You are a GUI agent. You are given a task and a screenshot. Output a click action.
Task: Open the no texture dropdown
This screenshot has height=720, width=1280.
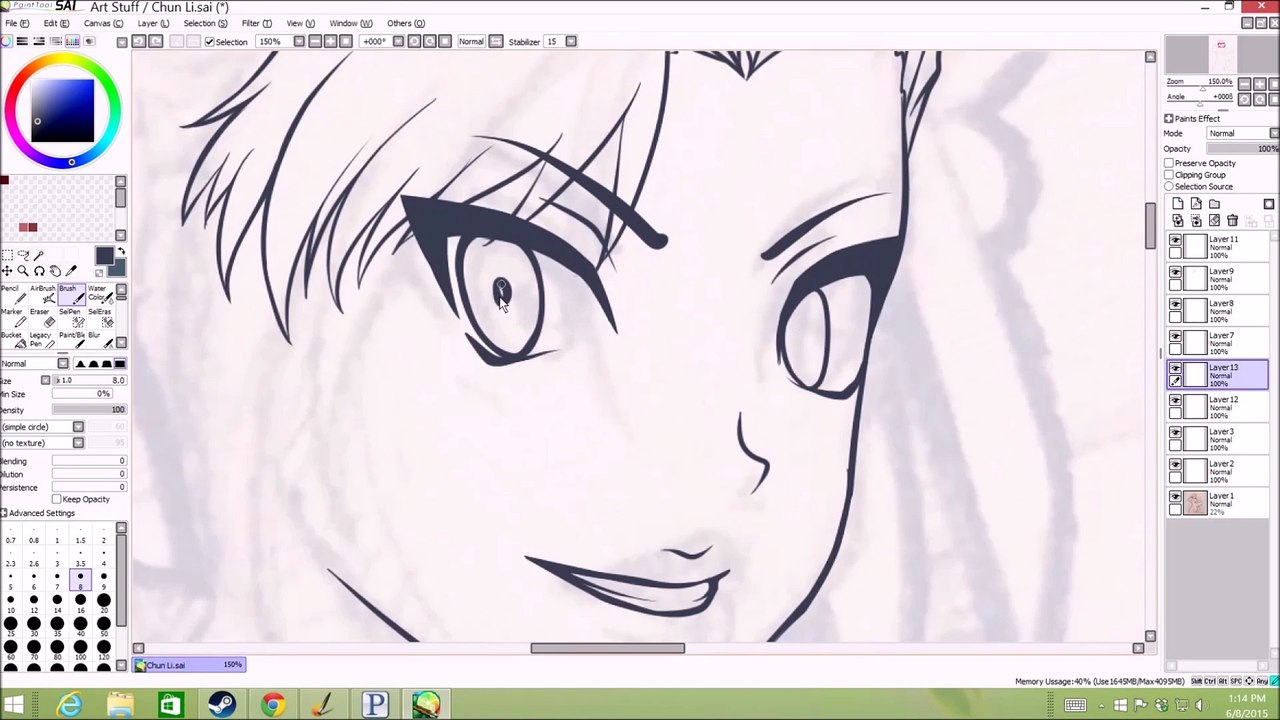[x=78, y=443]
